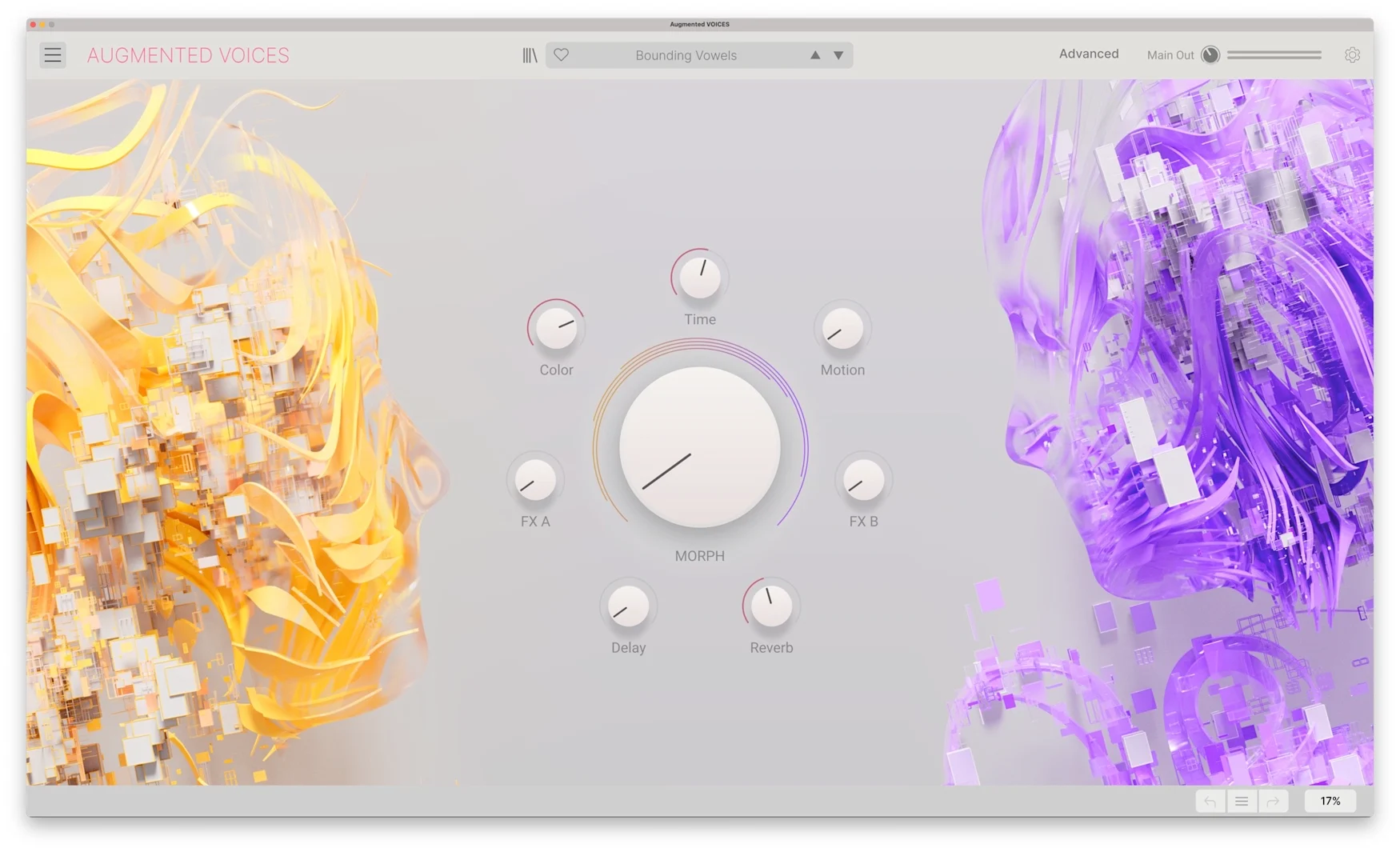Click the Color knob

click(x=557, y=329)
